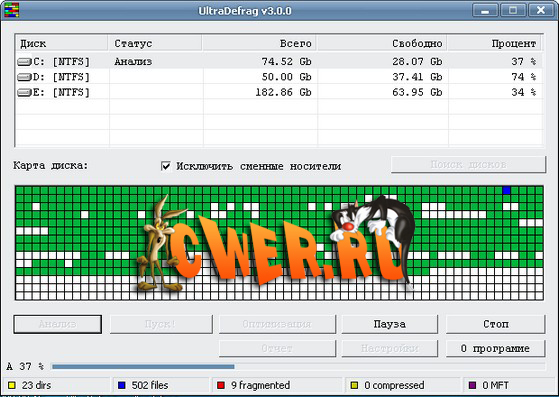The image size is (559, 397).
Task: Click the yellow dirs legend square
Action: point(12,385)
